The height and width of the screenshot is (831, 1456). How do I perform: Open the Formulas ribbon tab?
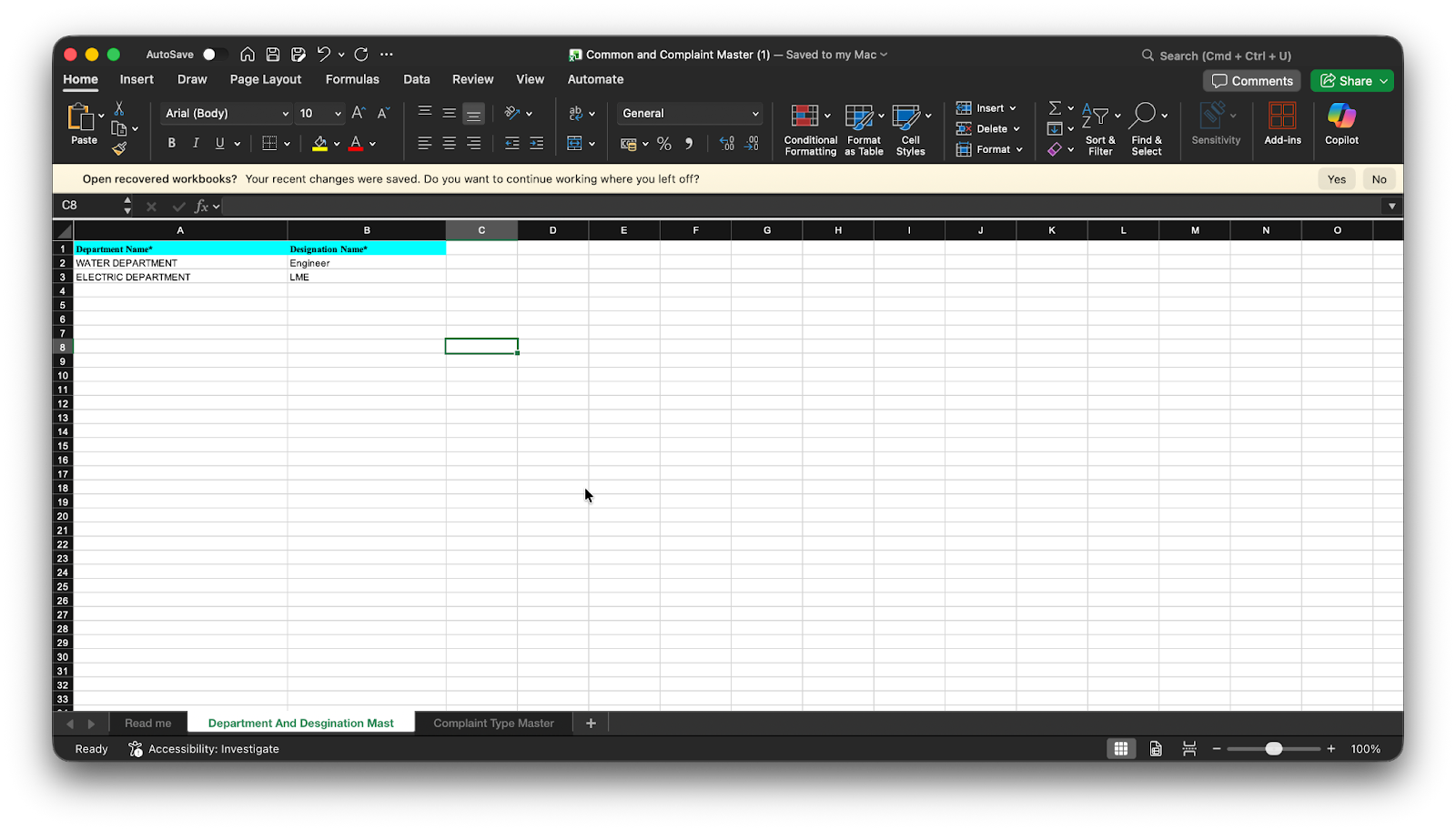coord(352,80)
